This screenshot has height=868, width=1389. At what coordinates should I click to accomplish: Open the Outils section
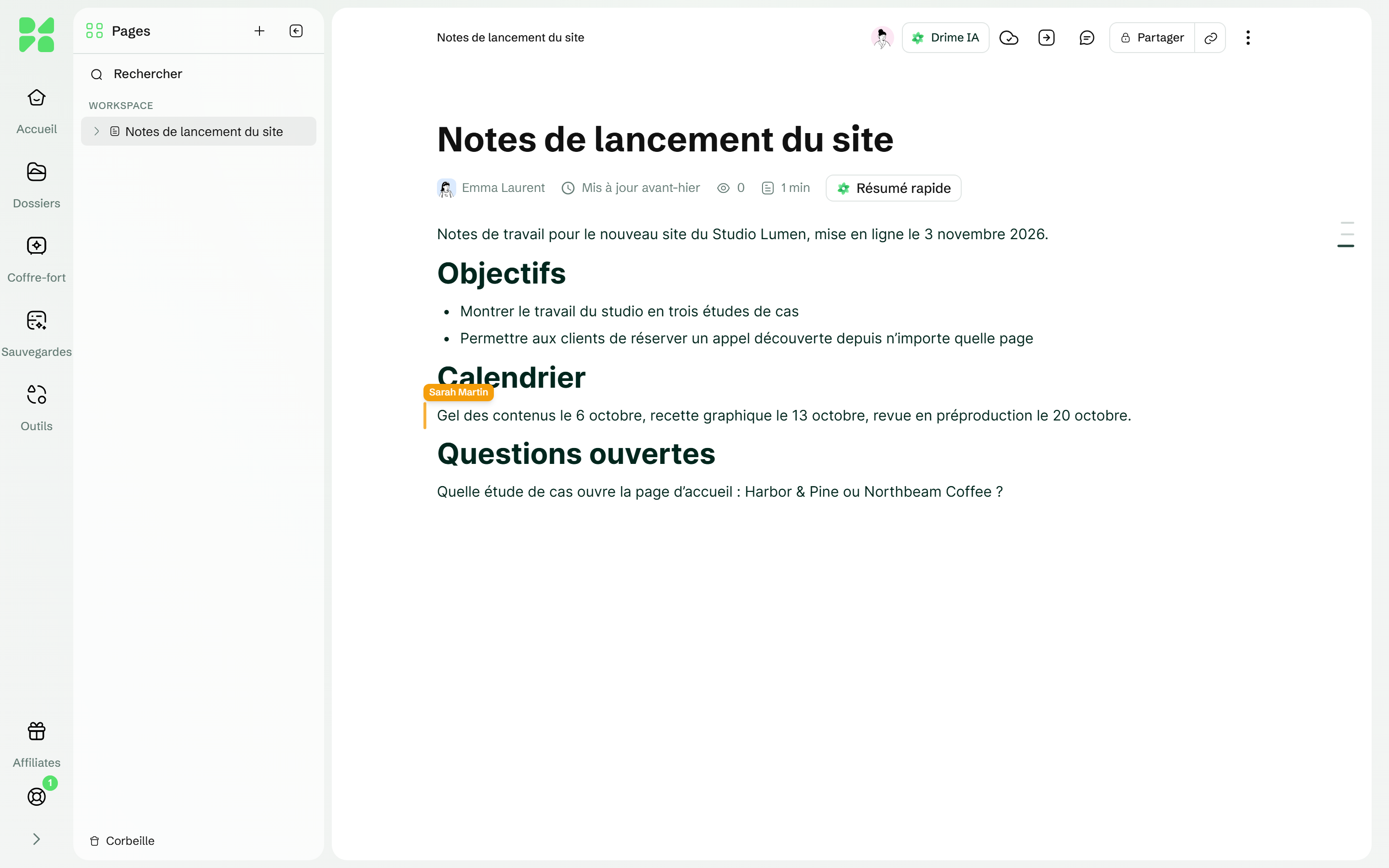[36, 408]
